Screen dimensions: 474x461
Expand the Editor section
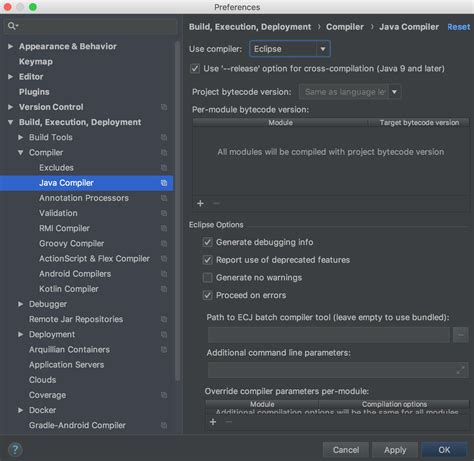[11, 77]
